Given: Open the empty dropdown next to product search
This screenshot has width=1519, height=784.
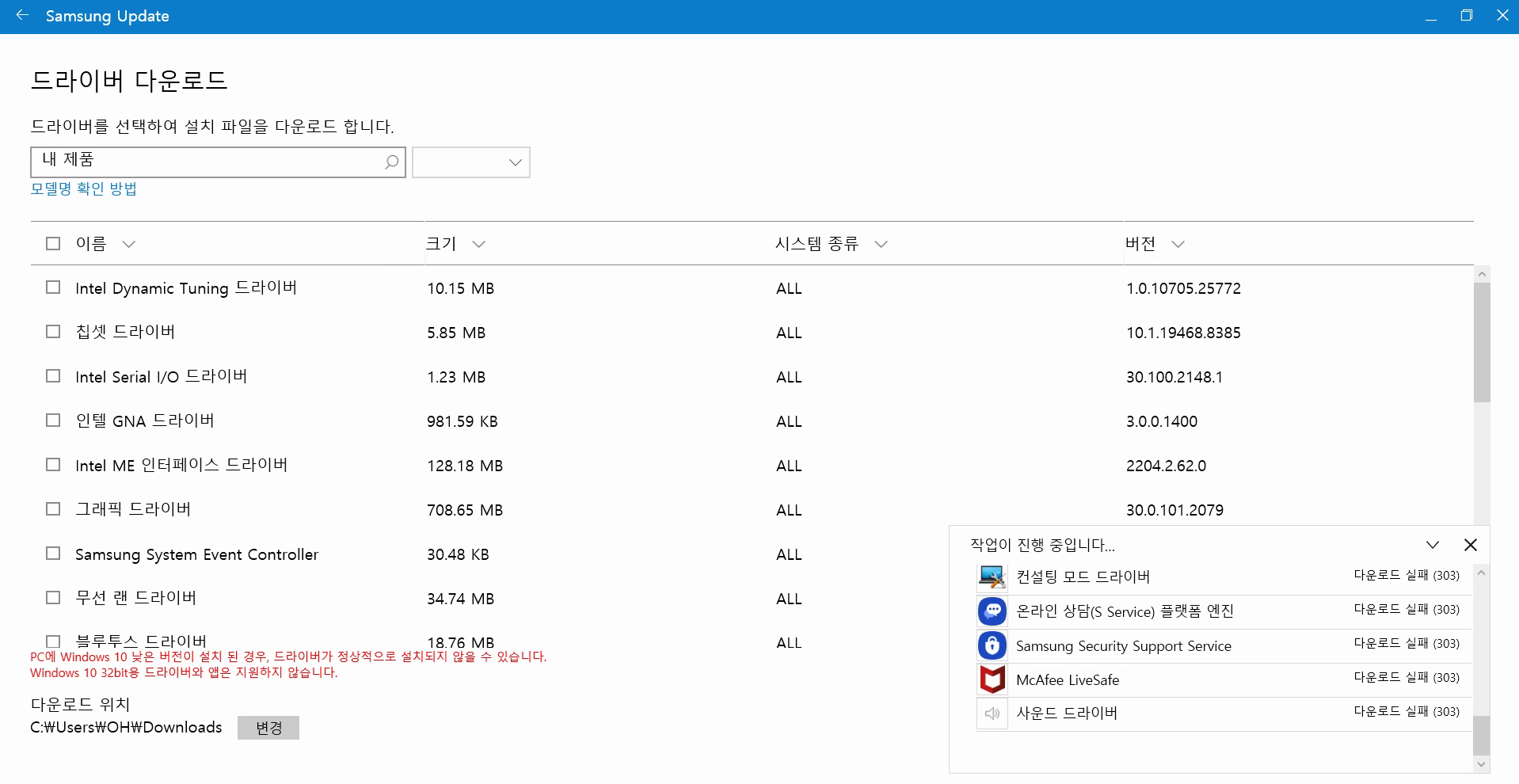Looking at the screenshot, I should pyautogui.click(x=471, y=162).
